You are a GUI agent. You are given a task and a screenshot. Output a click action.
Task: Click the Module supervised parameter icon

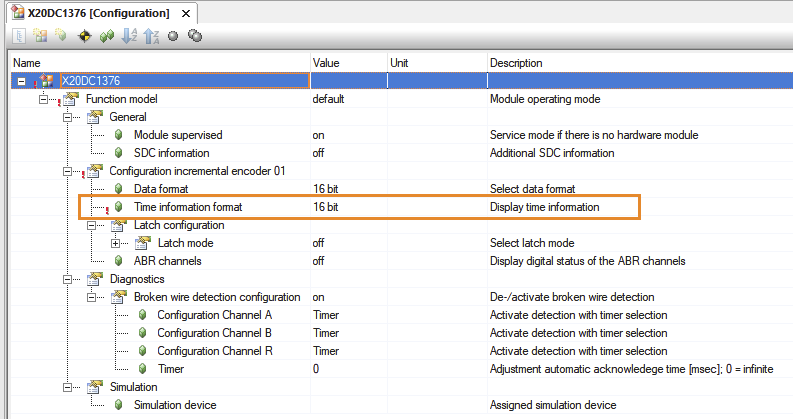click(118, 135)
